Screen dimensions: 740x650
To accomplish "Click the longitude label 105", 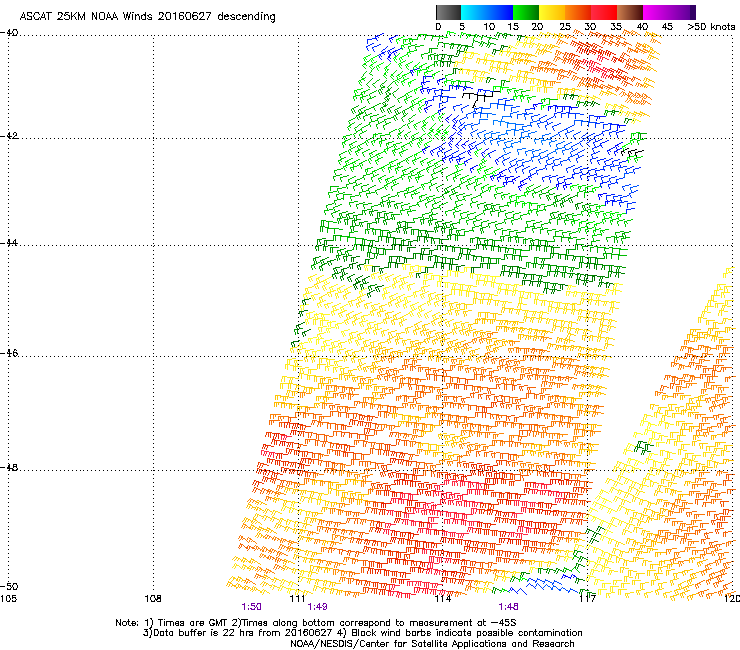I will 8,599.
